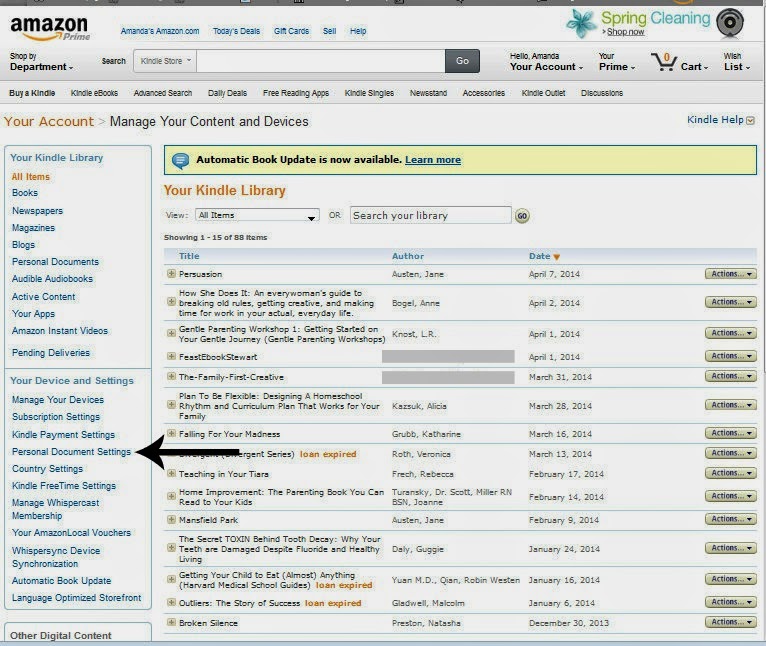
Task: Click the Automatic Book Update speech bubble icon
Action: [x=181, y=160]
